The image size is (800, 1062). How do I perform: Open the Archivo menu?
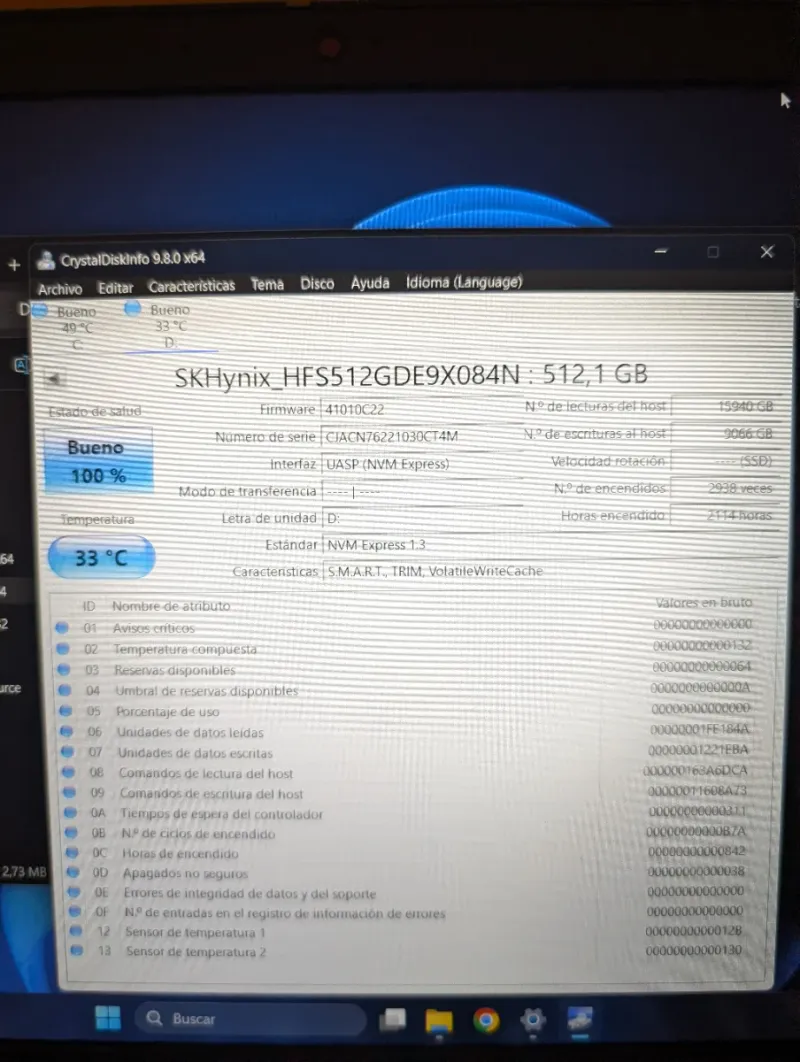click(x=60, y=289)
